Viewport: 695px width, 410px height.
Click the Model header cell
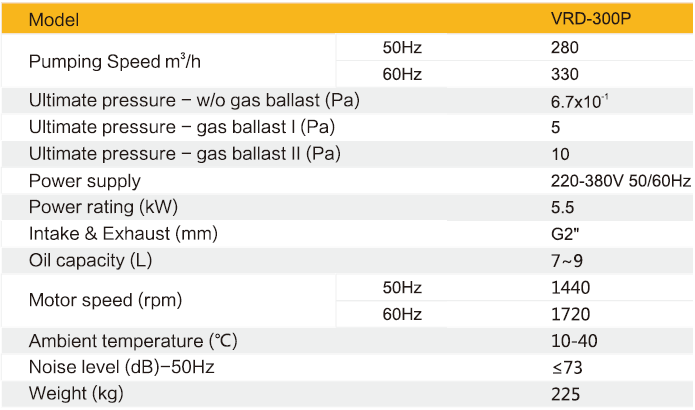tap(54, 20)
